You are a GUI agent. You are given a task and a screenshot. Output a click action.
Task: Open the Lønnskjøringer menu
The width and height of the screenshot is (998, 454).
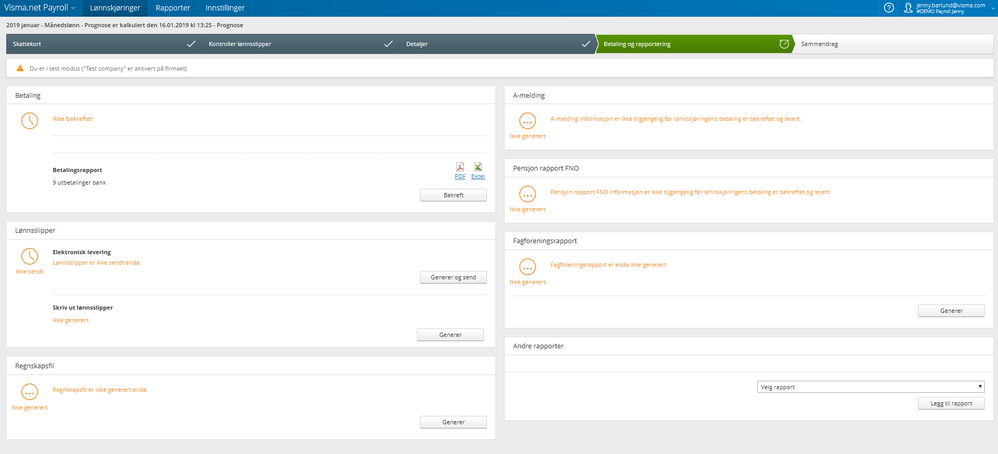[x=115, y=8]
